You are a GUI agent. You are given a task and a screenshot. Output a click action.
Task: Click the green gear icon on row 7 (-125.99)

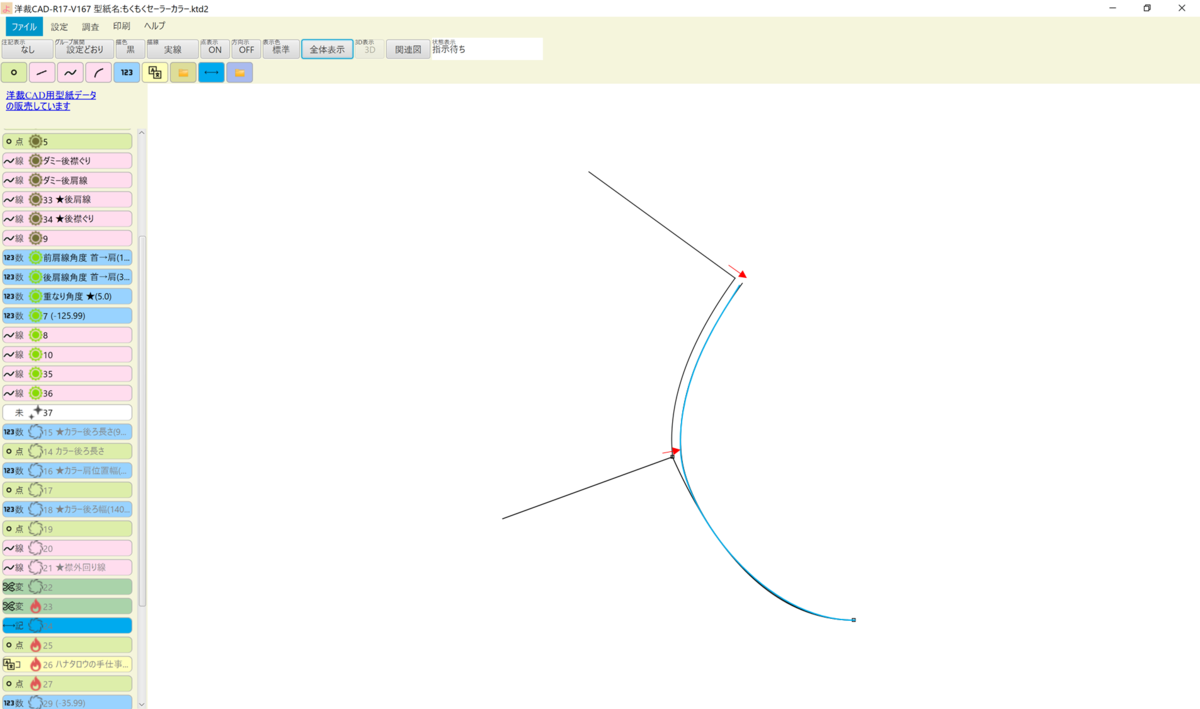click(36, 316)
